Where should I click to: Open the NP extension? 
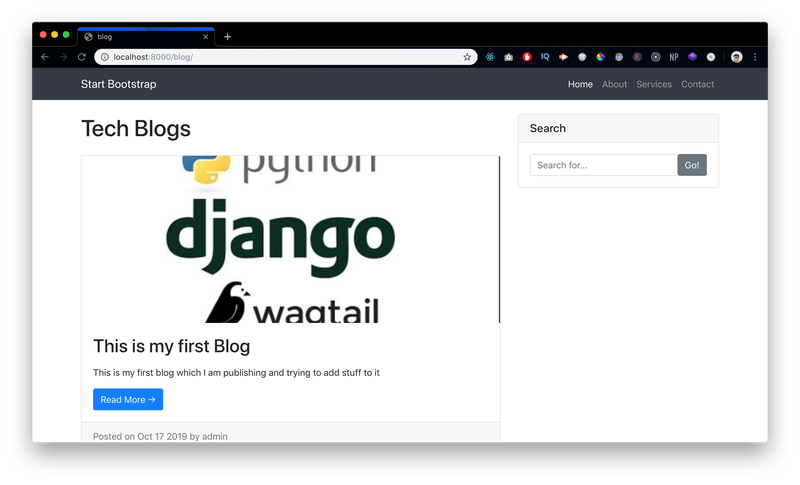pos(674,57)
